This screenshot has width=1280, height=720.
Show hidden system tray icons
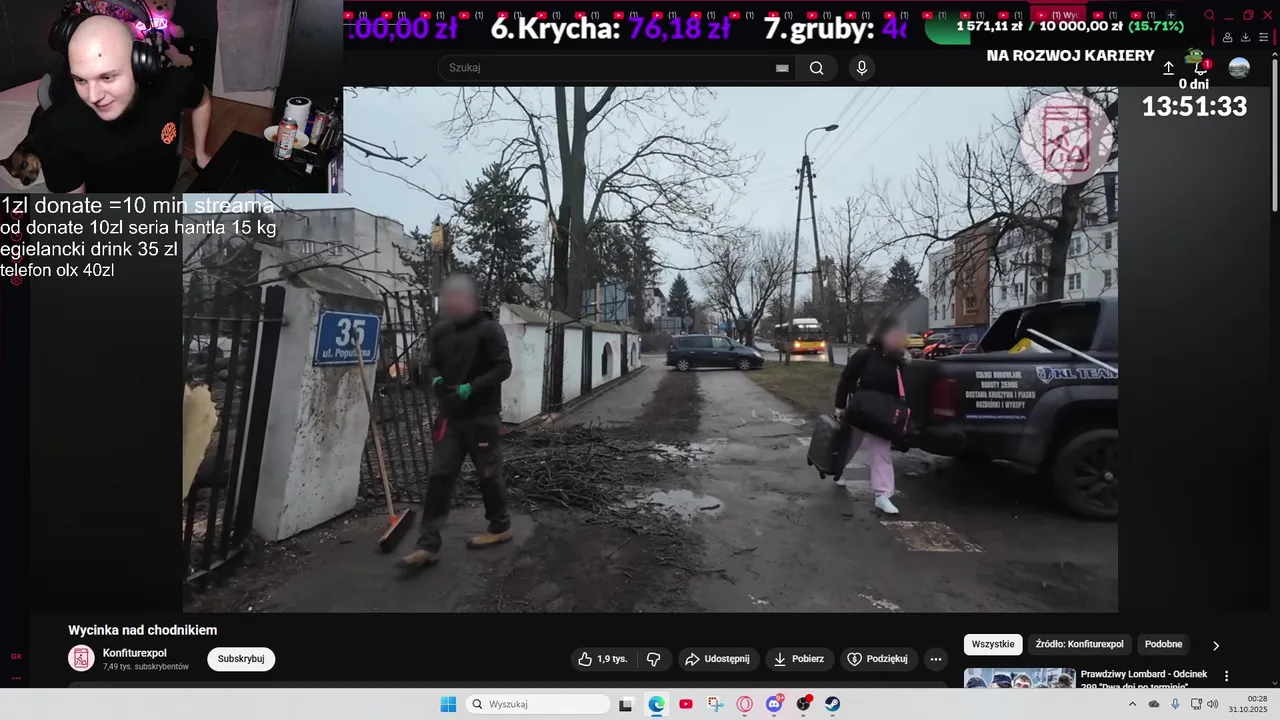pos(1132,704)
